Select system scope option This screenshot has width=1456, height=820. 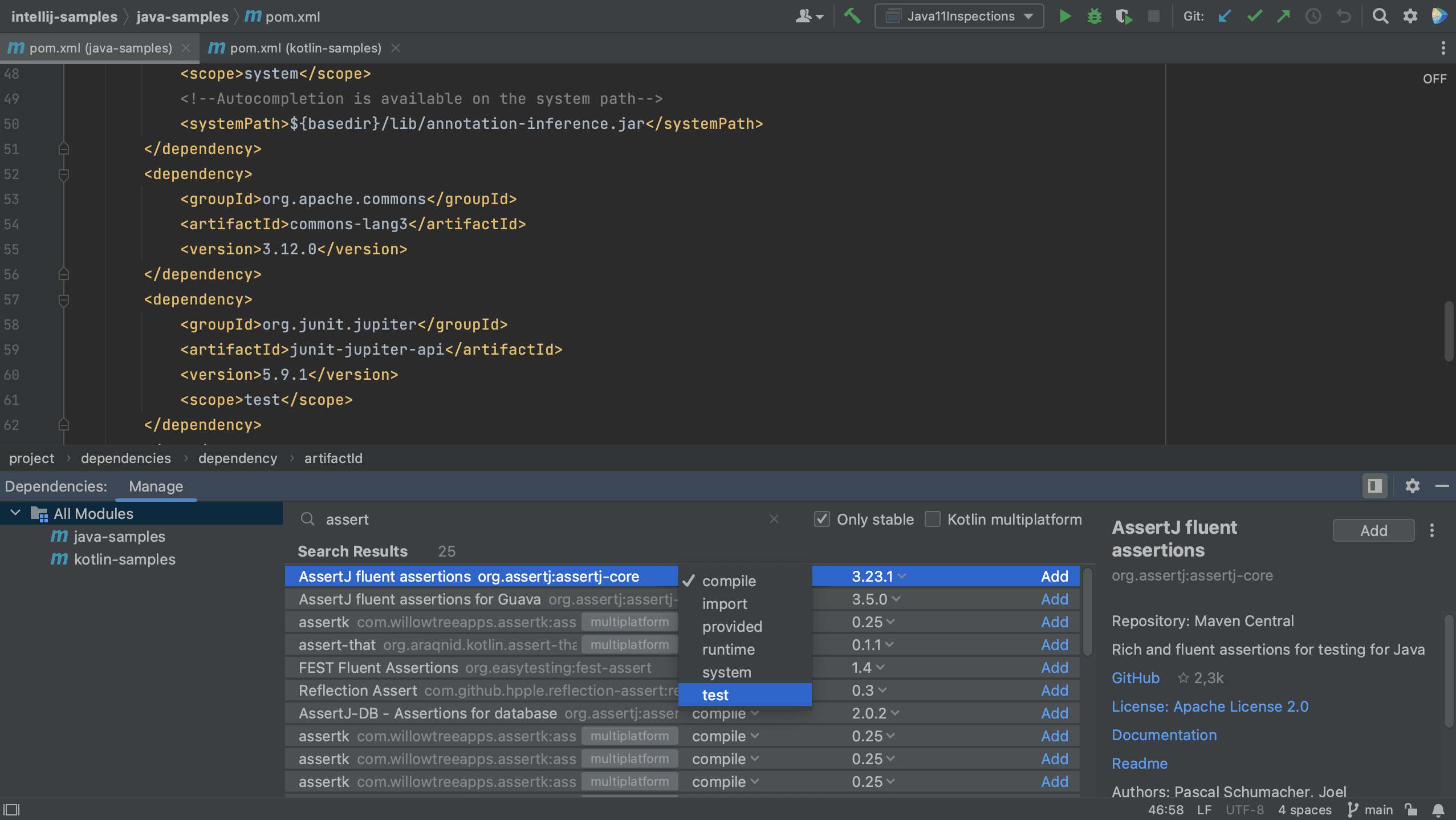tap(745, 672)
